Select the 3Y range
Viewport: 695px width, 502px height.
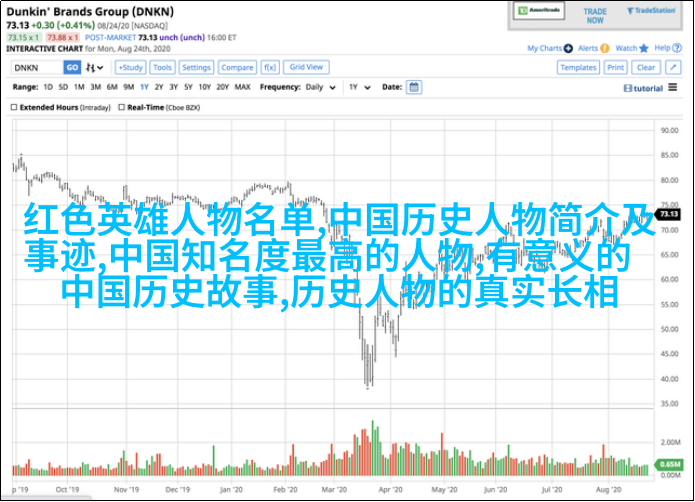173,87
